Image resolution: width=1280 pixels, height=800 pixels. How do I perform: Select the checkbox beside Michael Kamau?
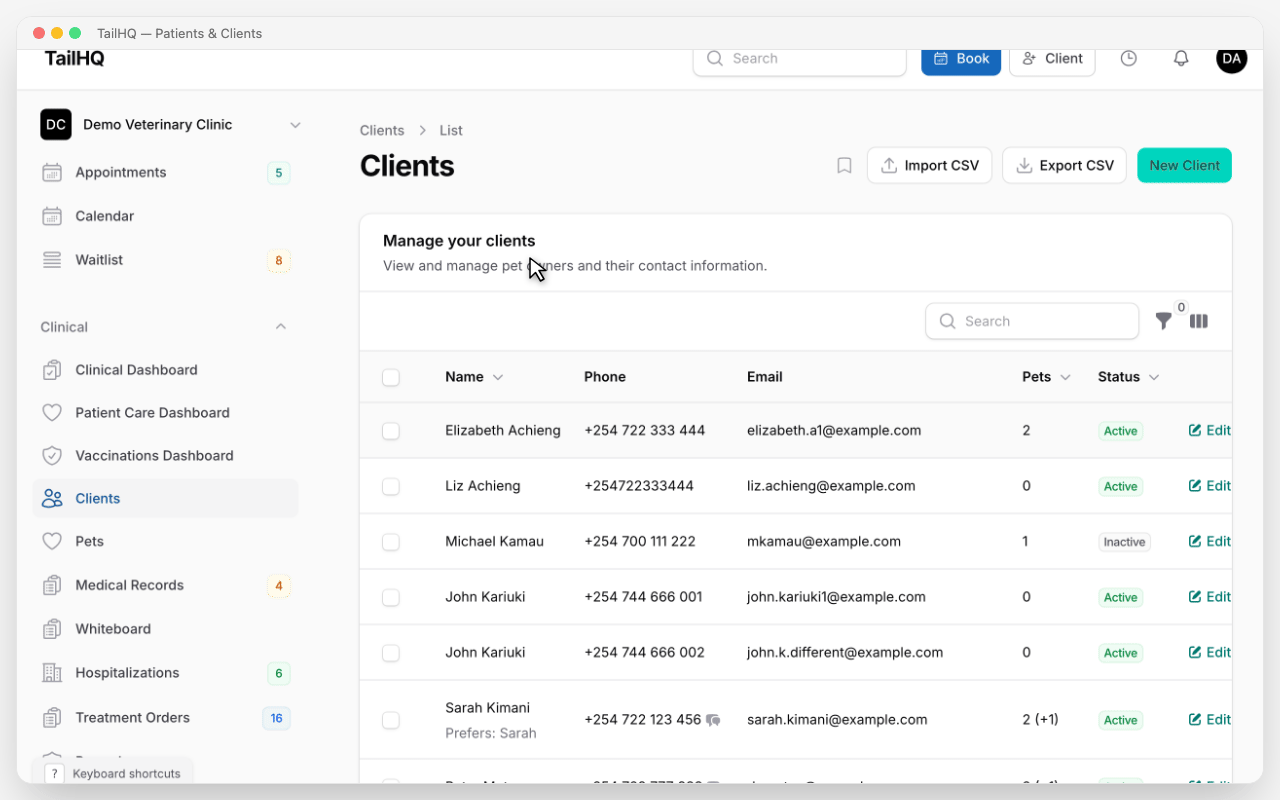point(390,541)
